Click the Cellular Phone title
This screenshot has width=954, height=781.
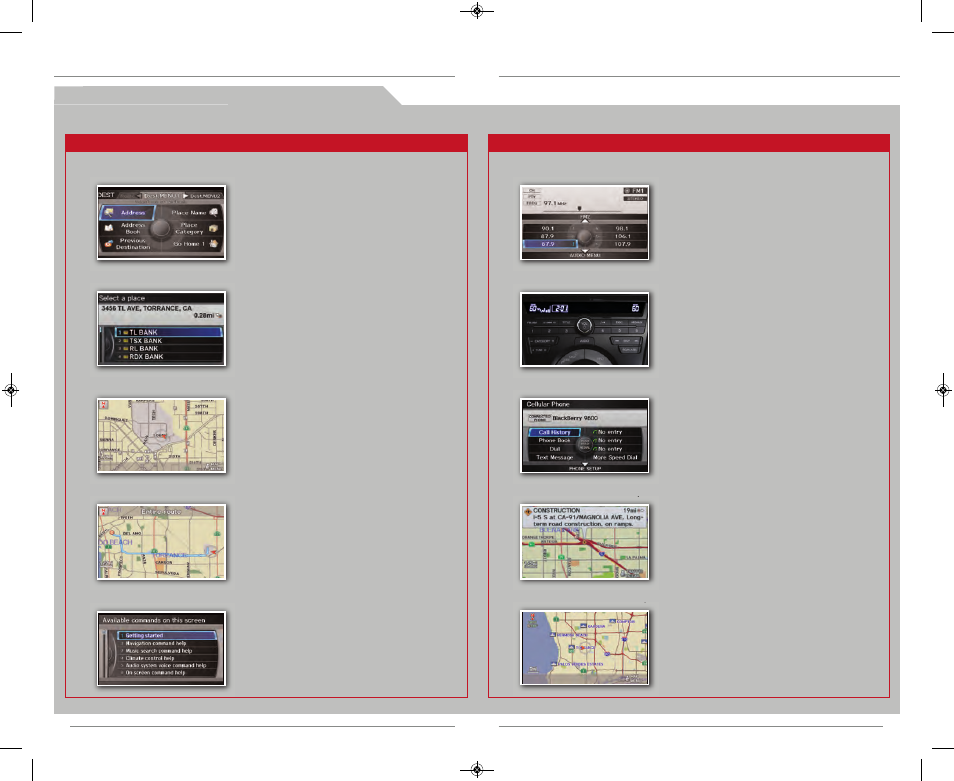(548, 404)
